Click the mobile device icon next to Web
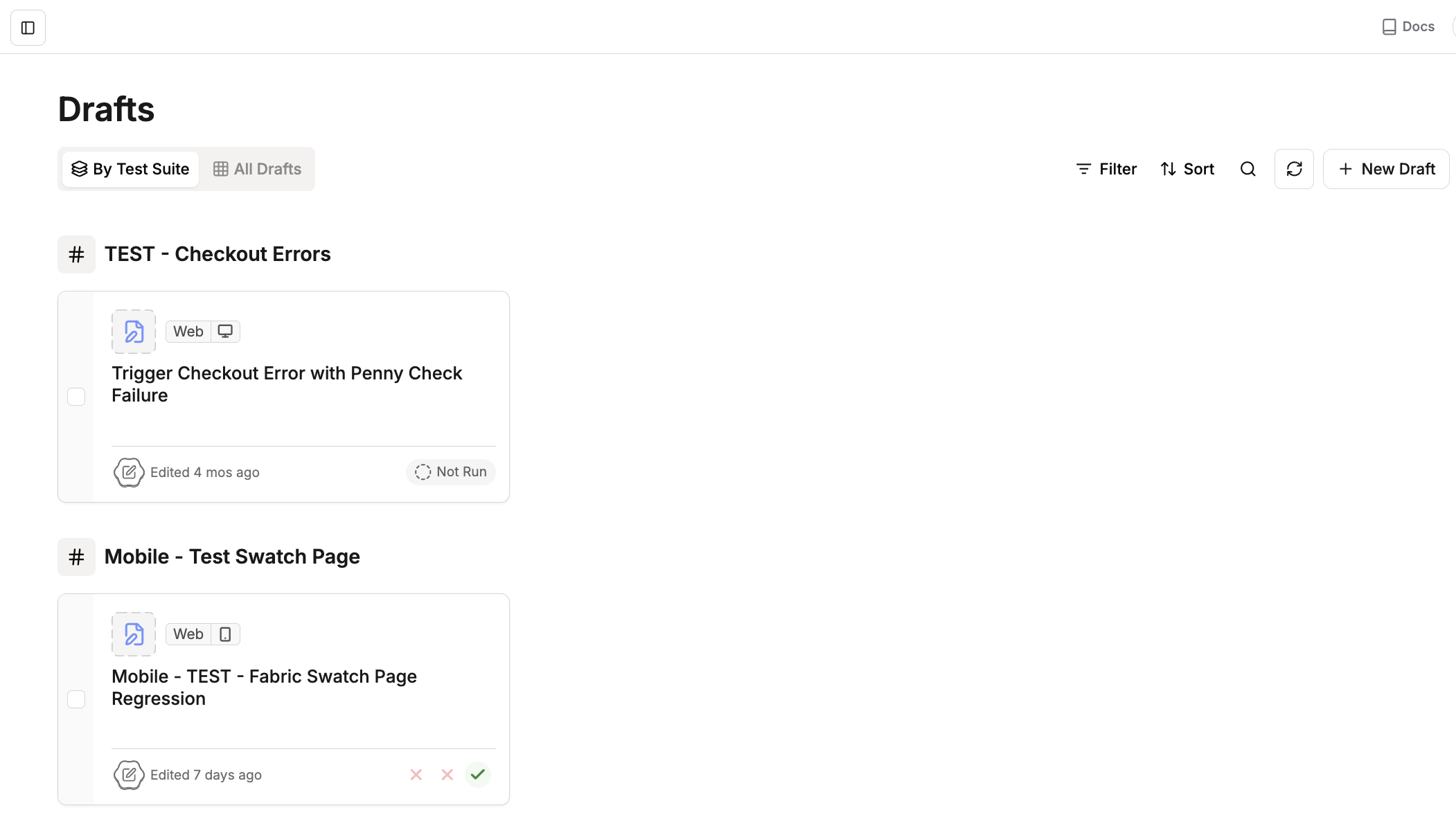 pos(225,634)
